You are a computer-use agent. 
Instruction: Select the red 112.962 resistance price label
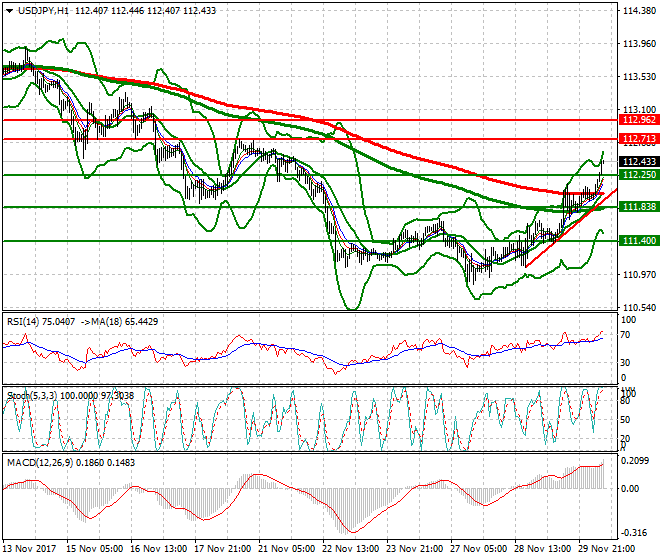[x=639, y=120]
